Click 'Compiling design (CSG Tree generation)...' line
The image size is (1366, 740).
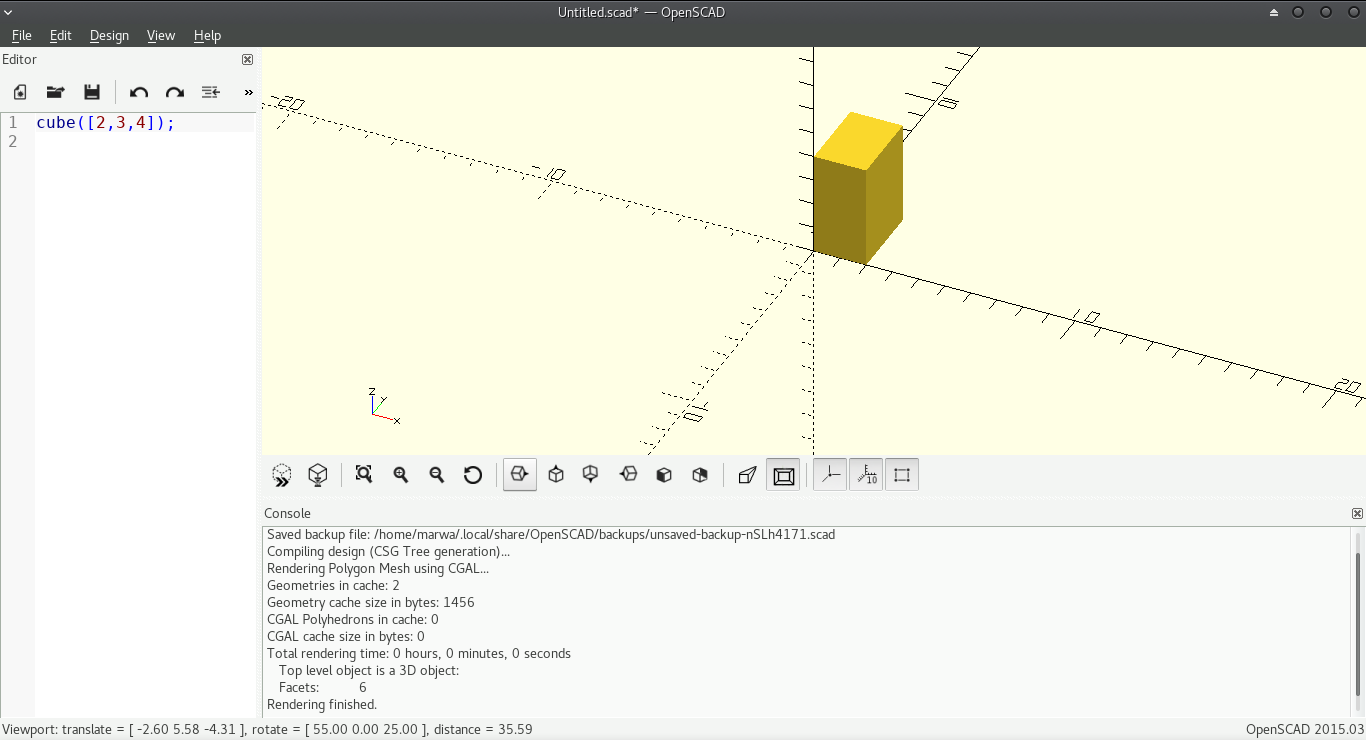(x=388, y=552)
